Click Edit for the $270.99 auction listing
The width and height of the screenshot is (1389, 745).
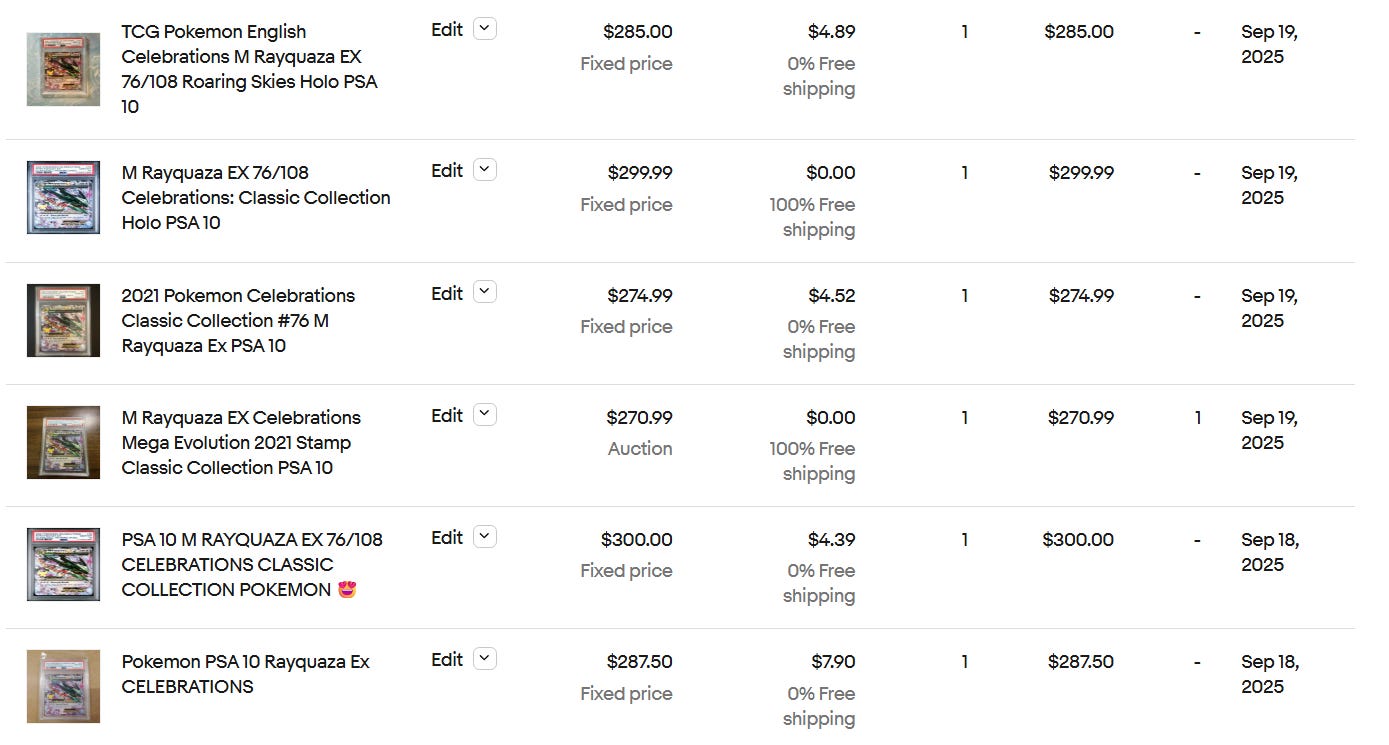(x=447, y=415)
